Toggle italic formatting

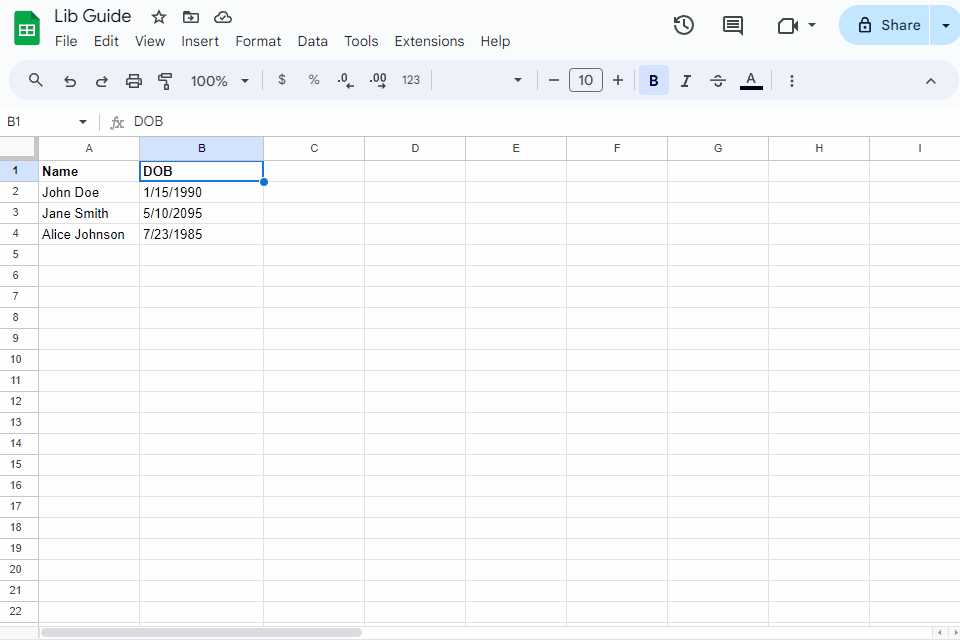tap(686, 81)
